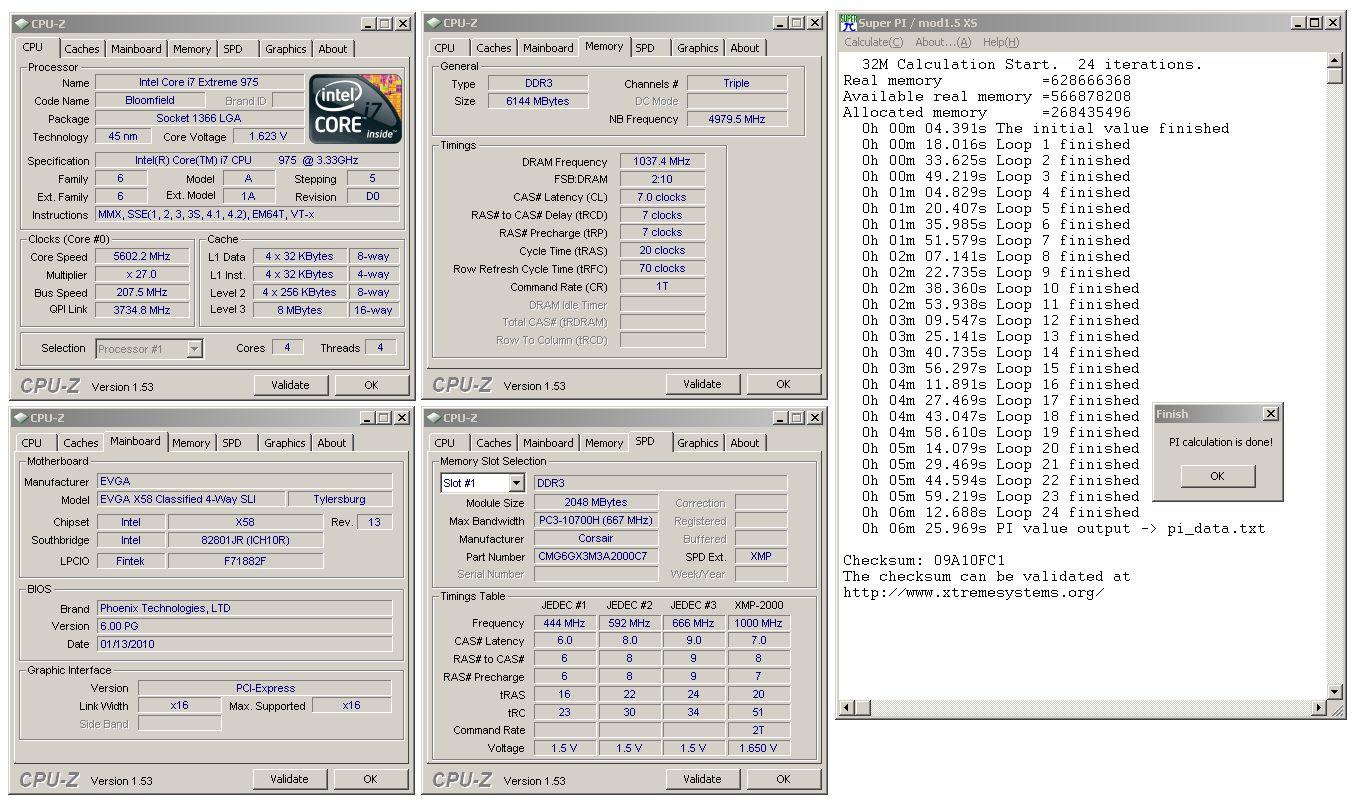1357x804 pixels.
Task: Click the Southbridge model 82801JR (ICH10R)
Action: point(245,540)
